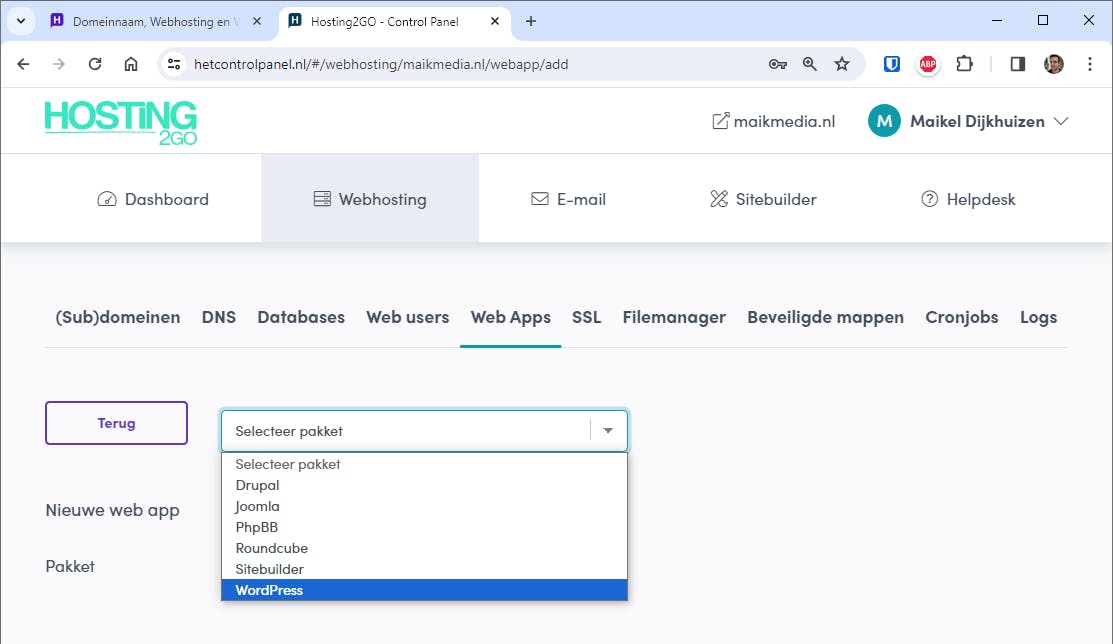The image size is (1113, 644).
Task: Reload the page with the refresh icon
Action: coord(95,64)
